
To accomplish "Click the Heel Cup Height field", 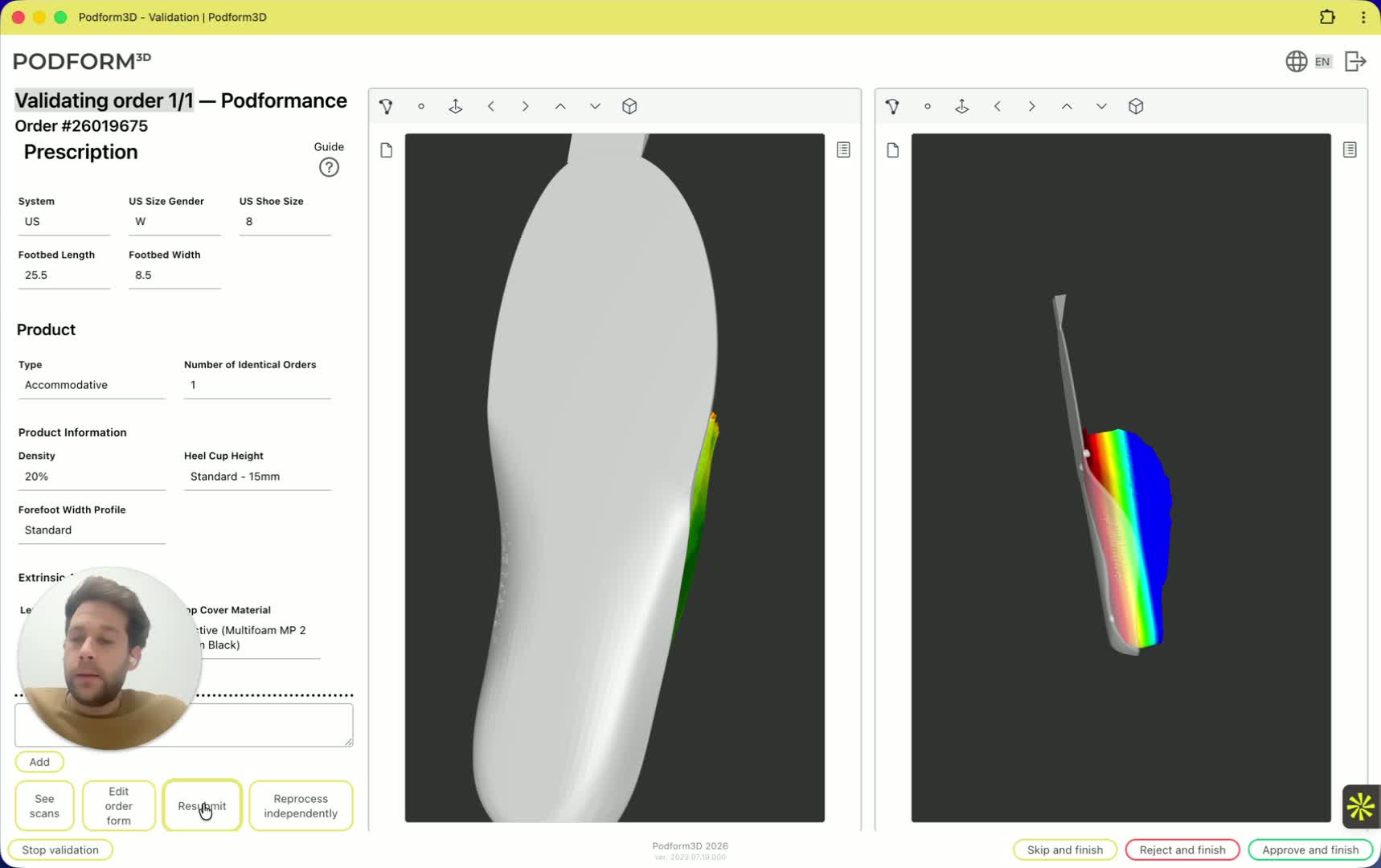I will pyautogui.click(x=257, y=477).
